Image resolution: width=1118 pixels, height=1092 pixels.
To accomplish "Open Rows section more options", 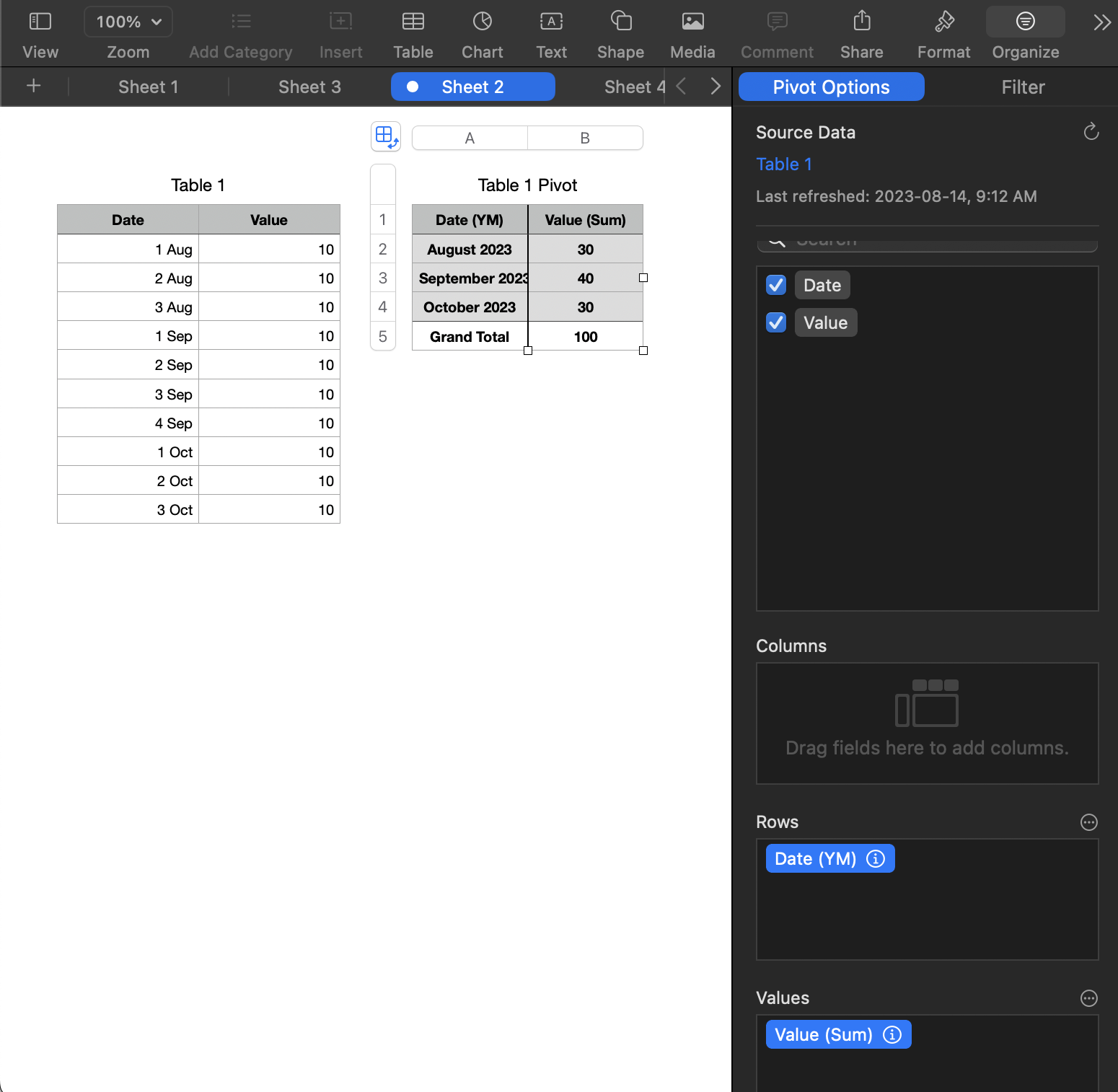I will (1089, 822).
